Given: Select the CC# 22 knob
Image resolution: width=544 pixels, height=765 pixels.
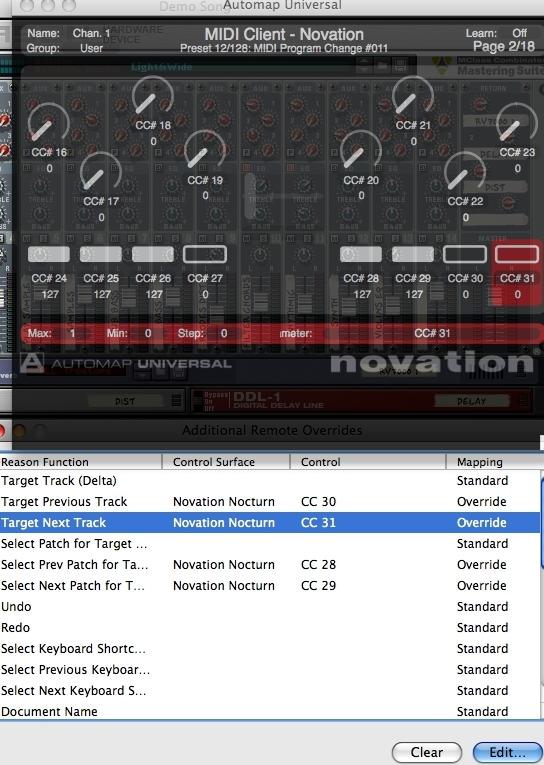Looking at the screenshot, I should tap(465, 173).
